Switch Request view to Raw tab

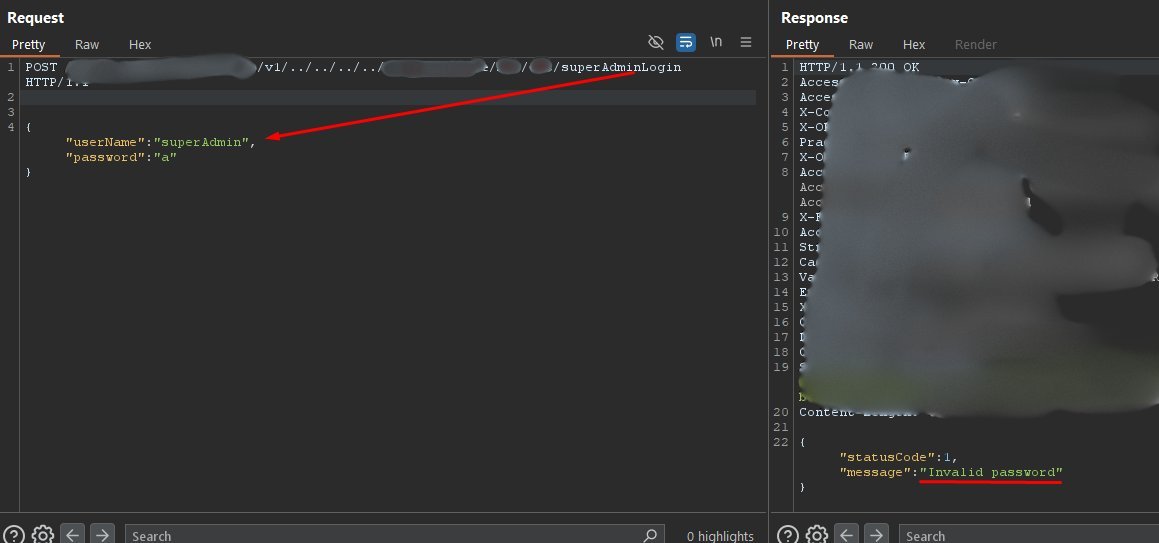86,44
